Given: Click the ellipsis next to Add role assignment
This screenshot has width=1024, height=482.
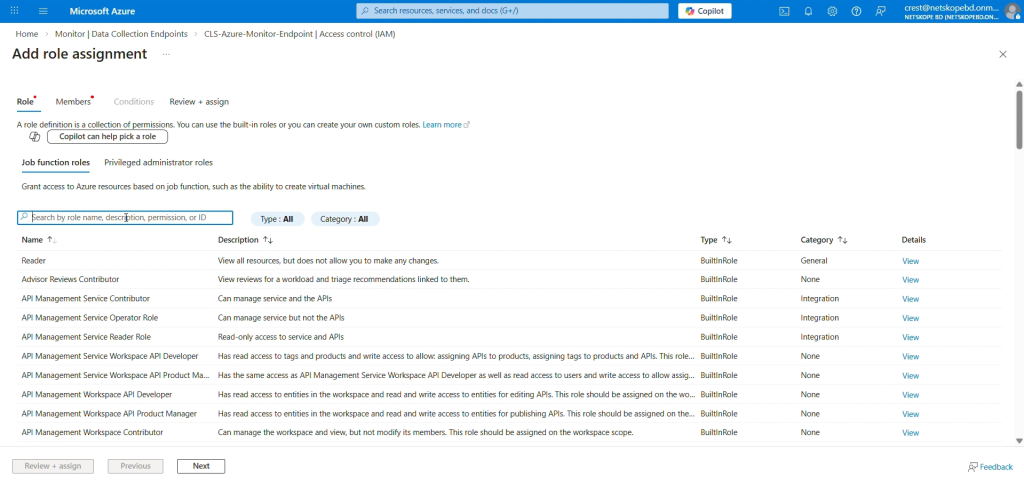Looking at the screenshot, I should (167, 54).
